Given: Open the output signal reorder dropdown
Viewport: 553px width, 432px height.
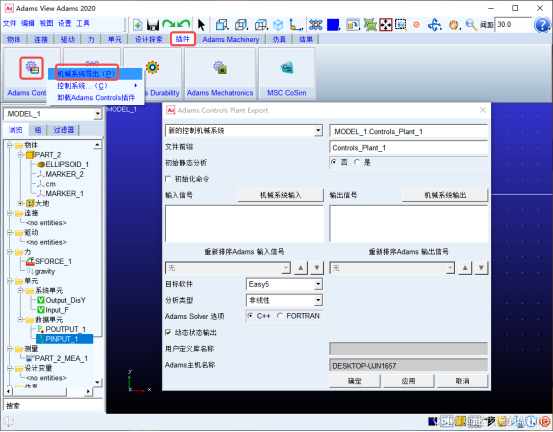Looking at the screenshot, I should pos(392,268).
